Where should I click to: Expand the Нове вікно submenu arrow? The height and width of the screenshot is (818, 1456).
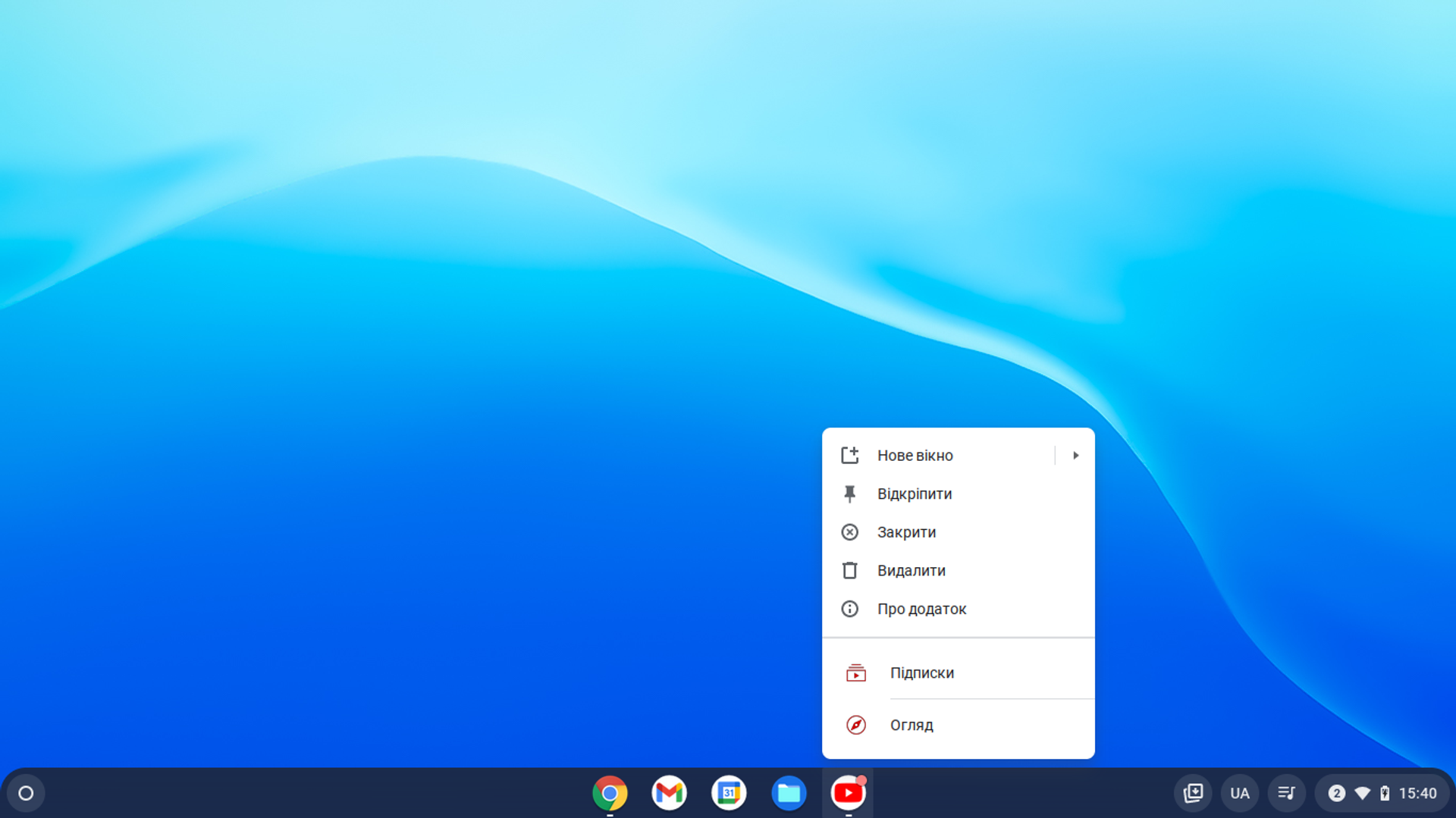click(x=1075, y=456)
